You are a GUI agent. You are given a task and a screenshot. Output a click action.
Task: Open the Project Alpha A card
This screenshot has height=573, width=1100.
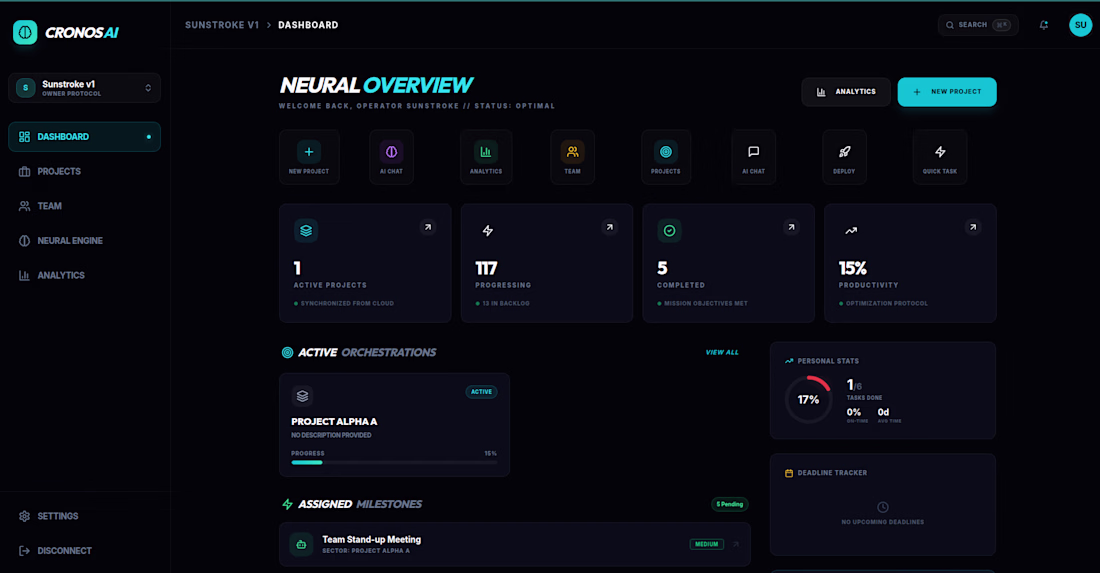coord(394,425)
